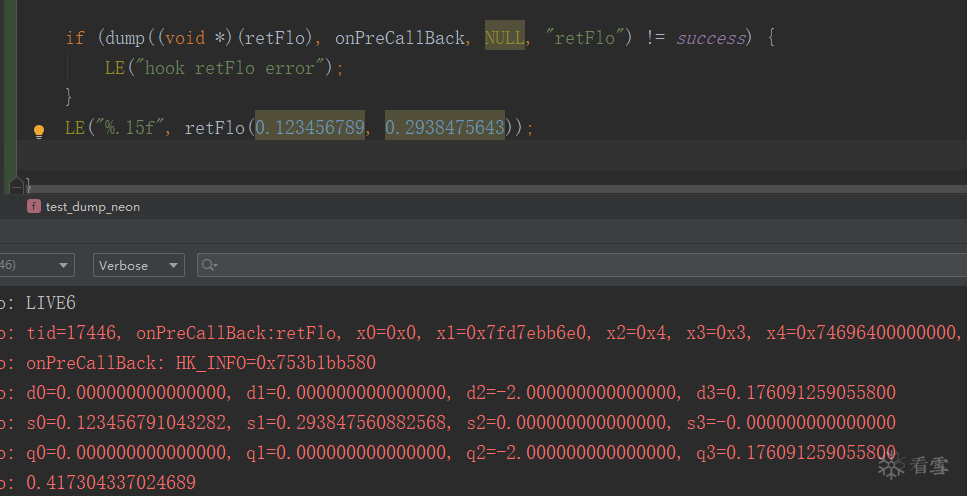Screen dimensions: 967x496
Task: Click the highlighted 0.123456789 literal
Action: [310, 128]
